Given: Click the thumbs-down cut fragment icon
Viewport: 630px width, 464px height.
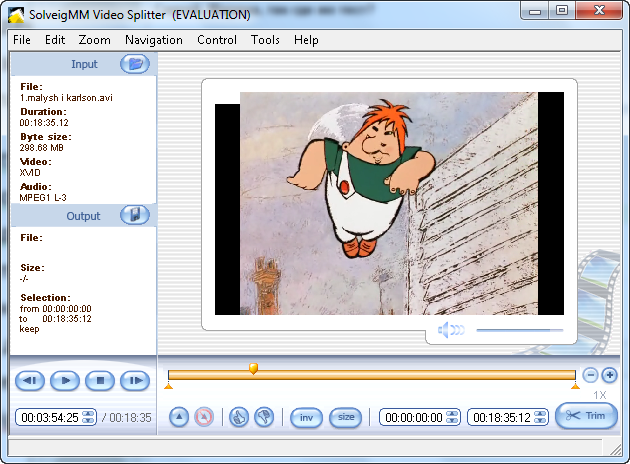Looking at the screenshot, I should pos(264,417).
